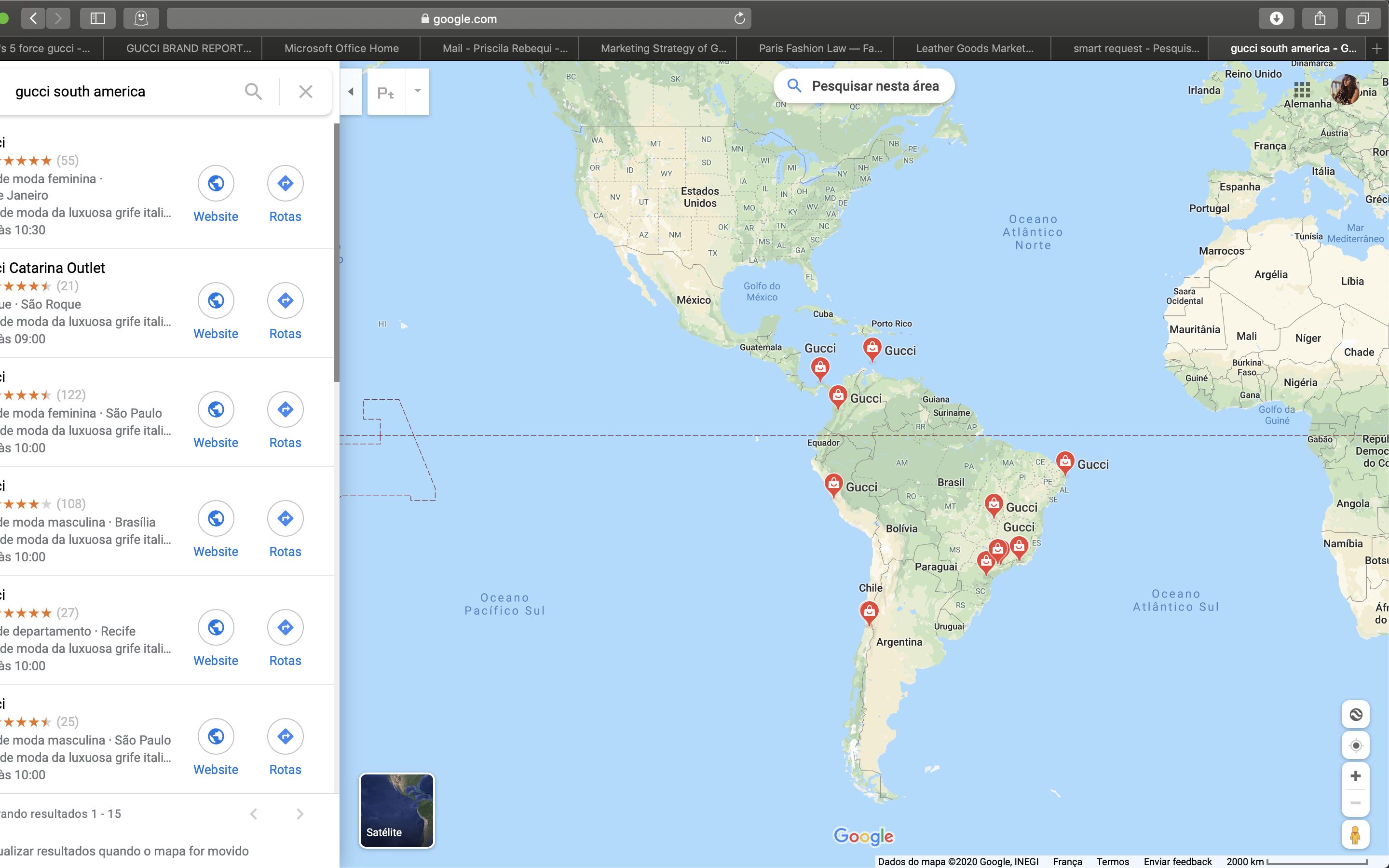Click the google.com address bar

click(459, 18)
